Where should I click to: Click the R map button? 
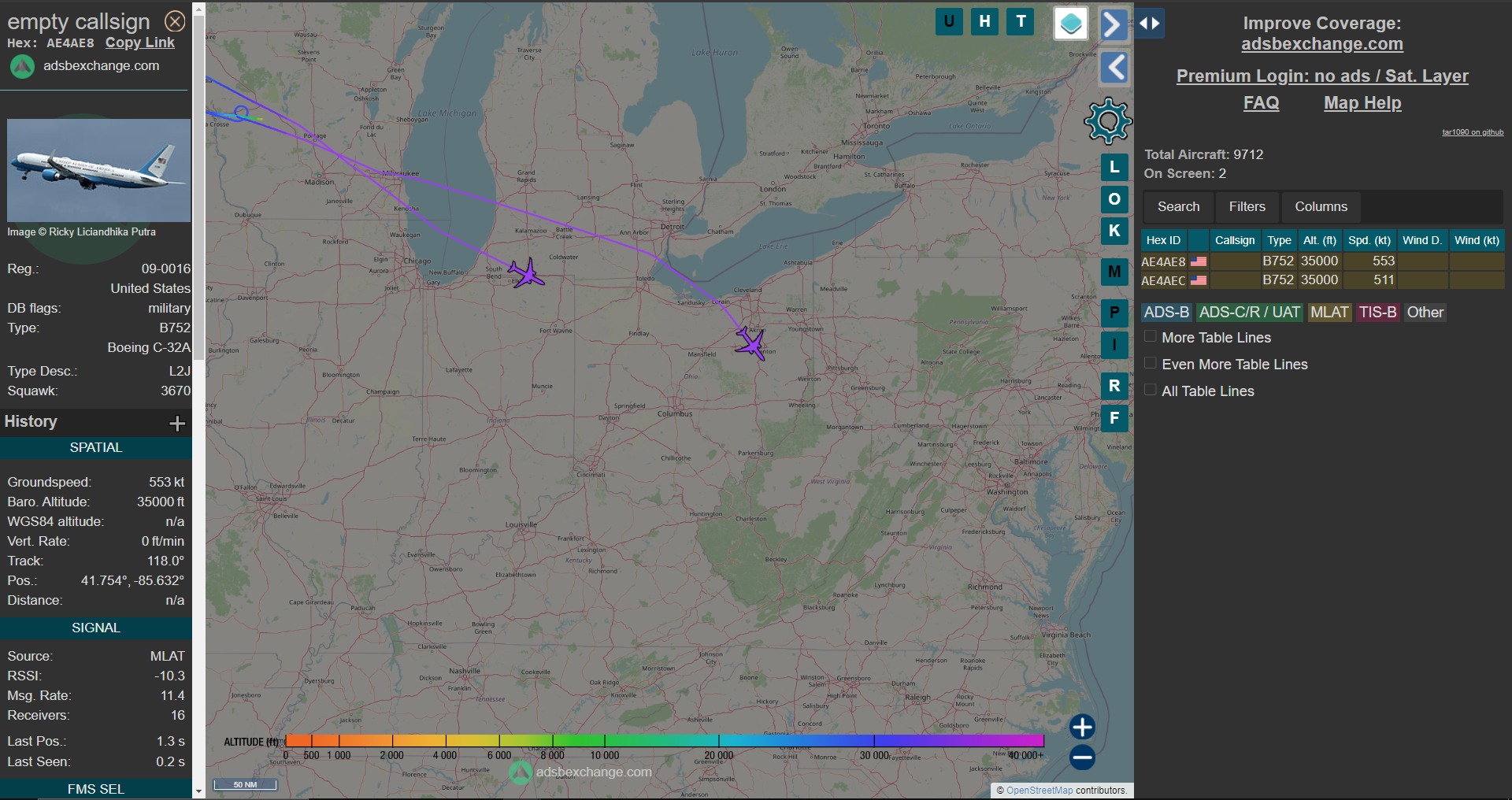(x=1114, y=386)
